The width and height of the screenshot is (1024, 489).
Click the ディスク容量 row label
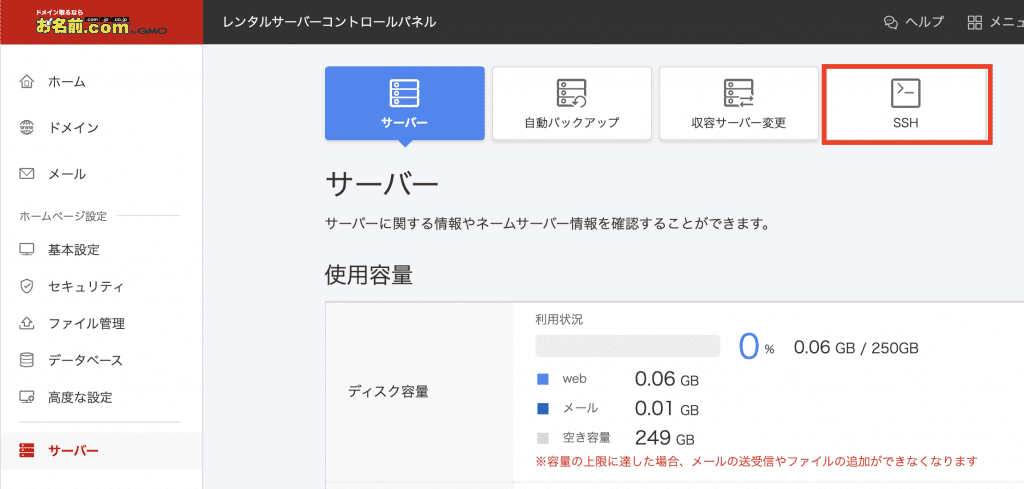pyautogui.click(x=388, y=392)
